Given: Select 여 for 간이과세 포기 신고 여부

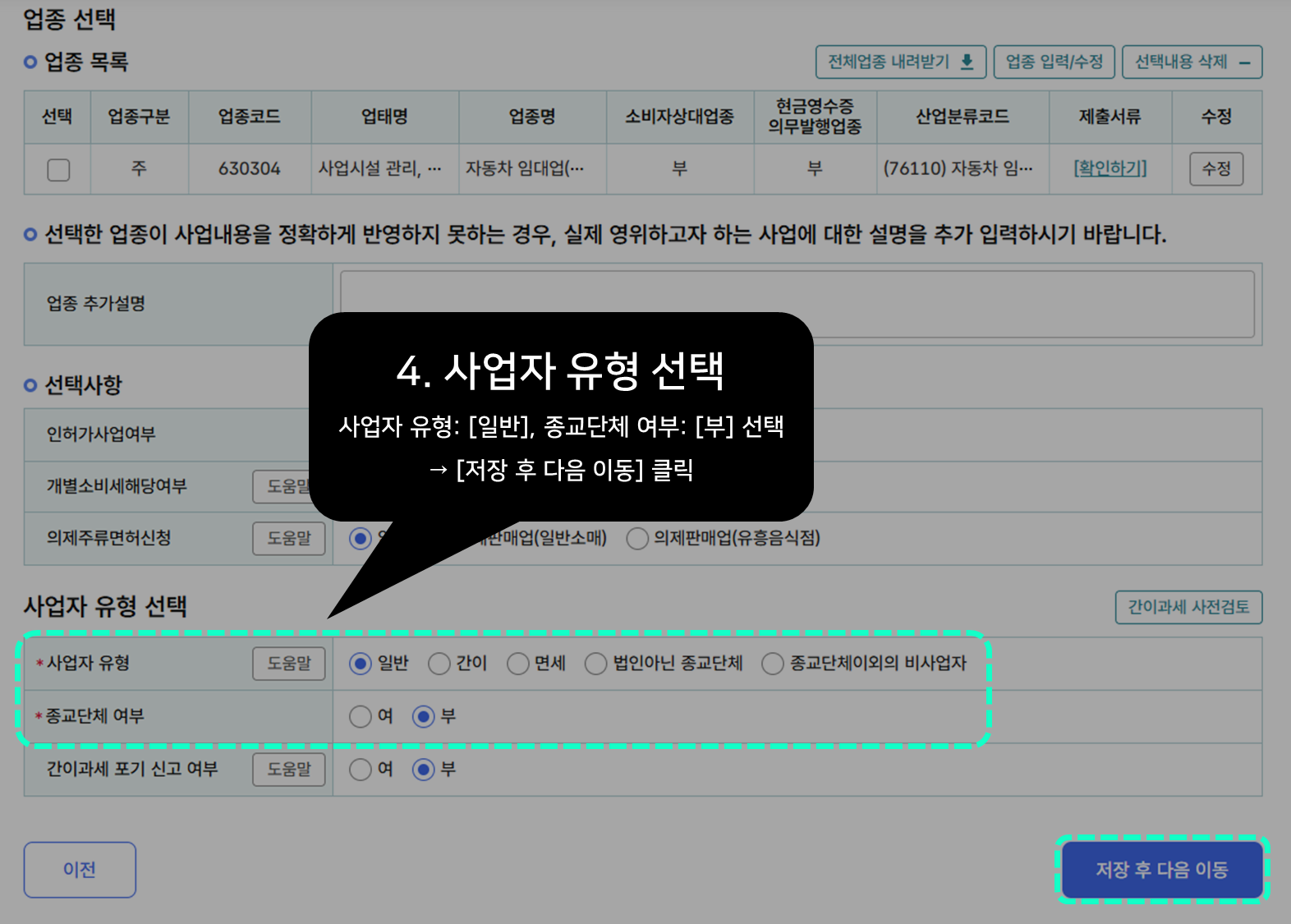Looking at the screenshot, I should (x=361, y=770).
